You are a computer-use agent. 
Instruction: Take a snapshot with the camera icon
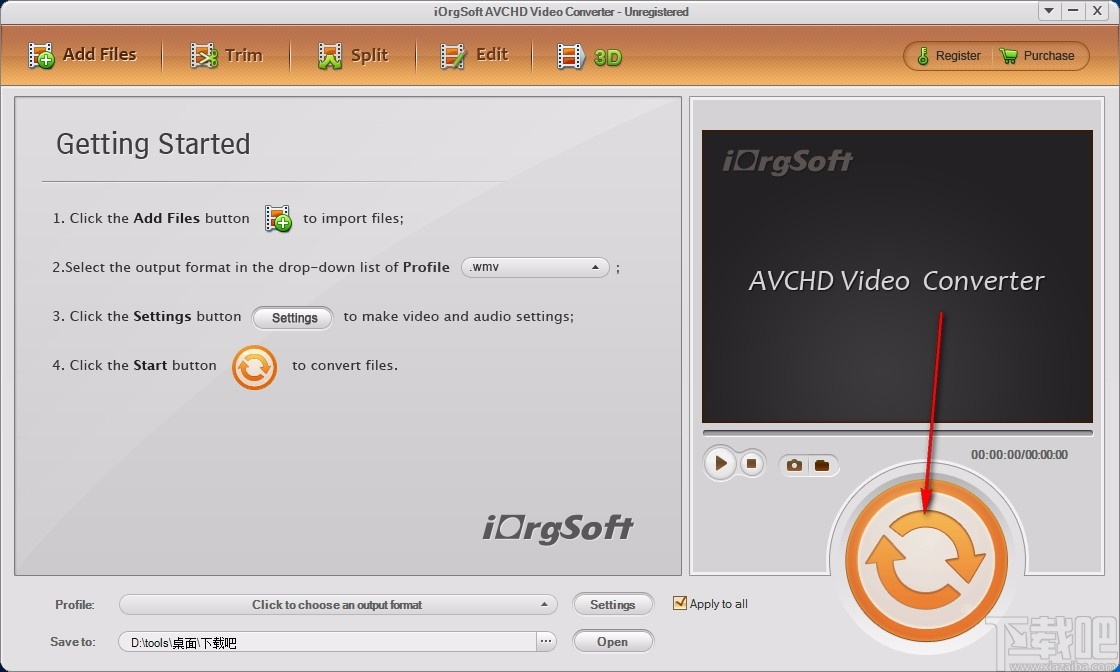coord(794,464)
